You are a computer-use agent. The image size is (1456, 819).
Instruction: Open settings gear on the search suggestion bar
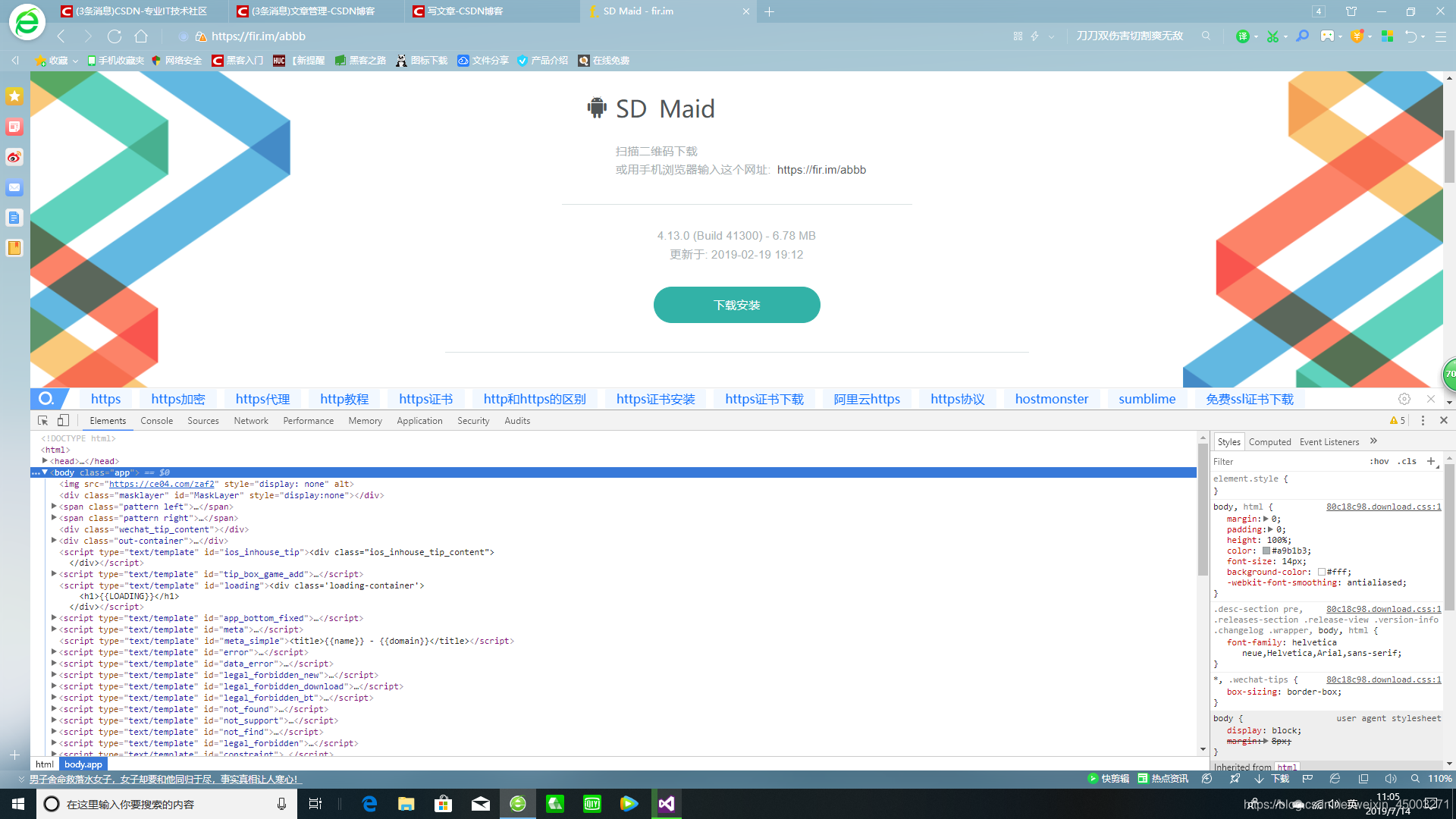coord(1404,399)
